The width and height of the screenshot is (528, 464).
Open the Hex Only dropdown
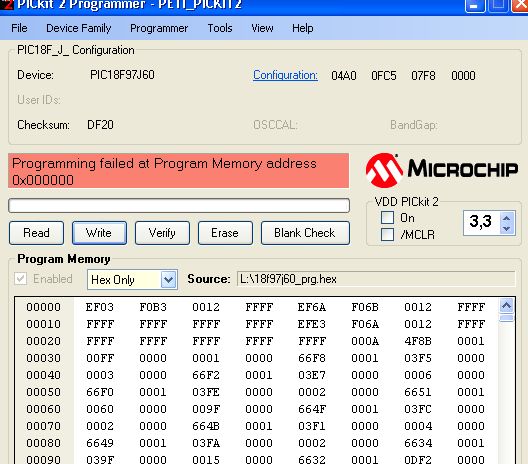click(168, 279)
